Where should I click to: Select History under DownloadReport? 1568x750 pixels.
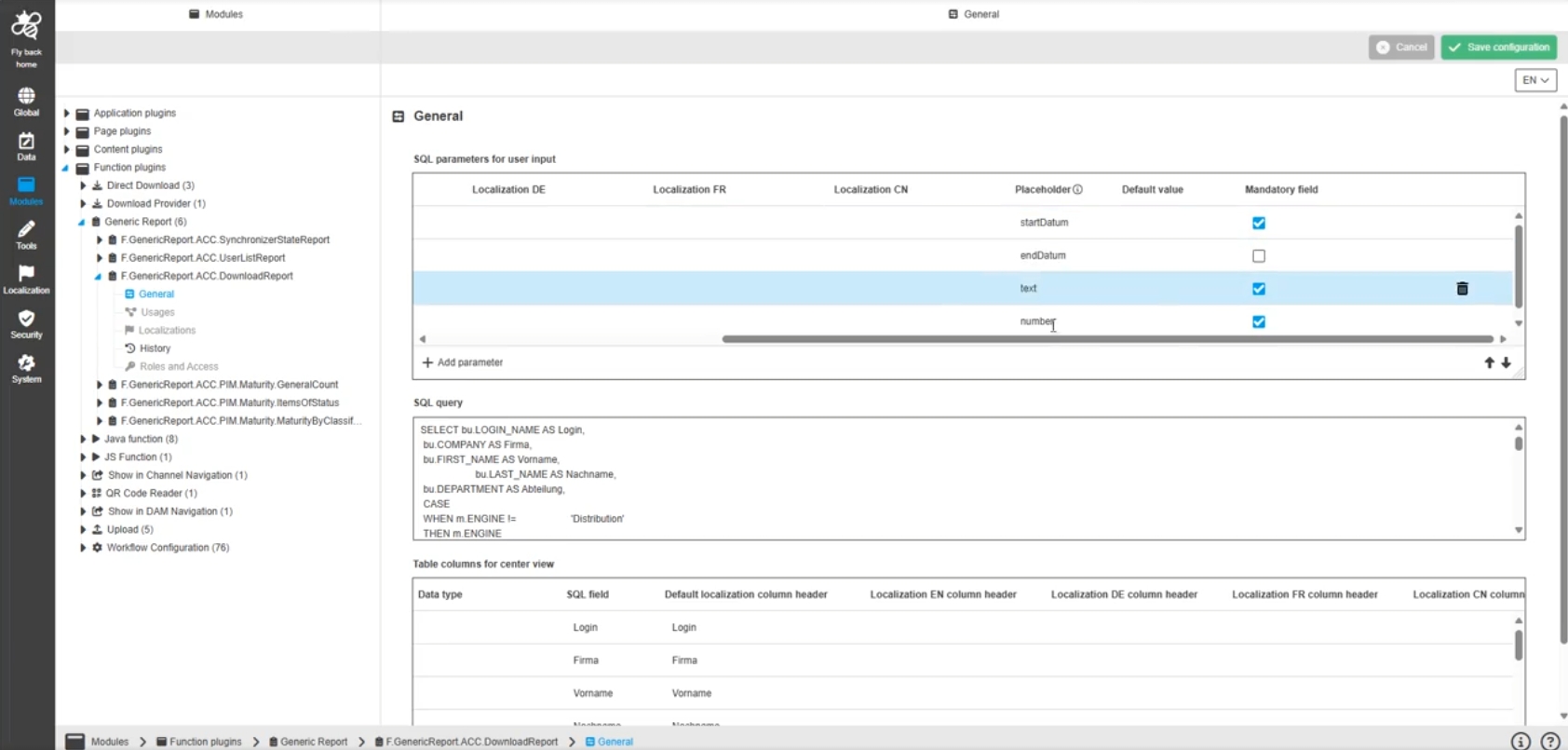point(155,348)
